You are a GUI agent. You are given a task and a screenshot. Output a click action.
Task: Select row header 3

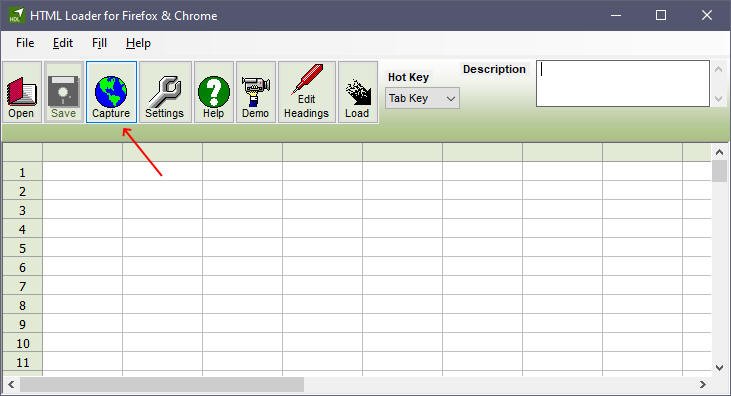pyautogui.click(x=22, y=210)
